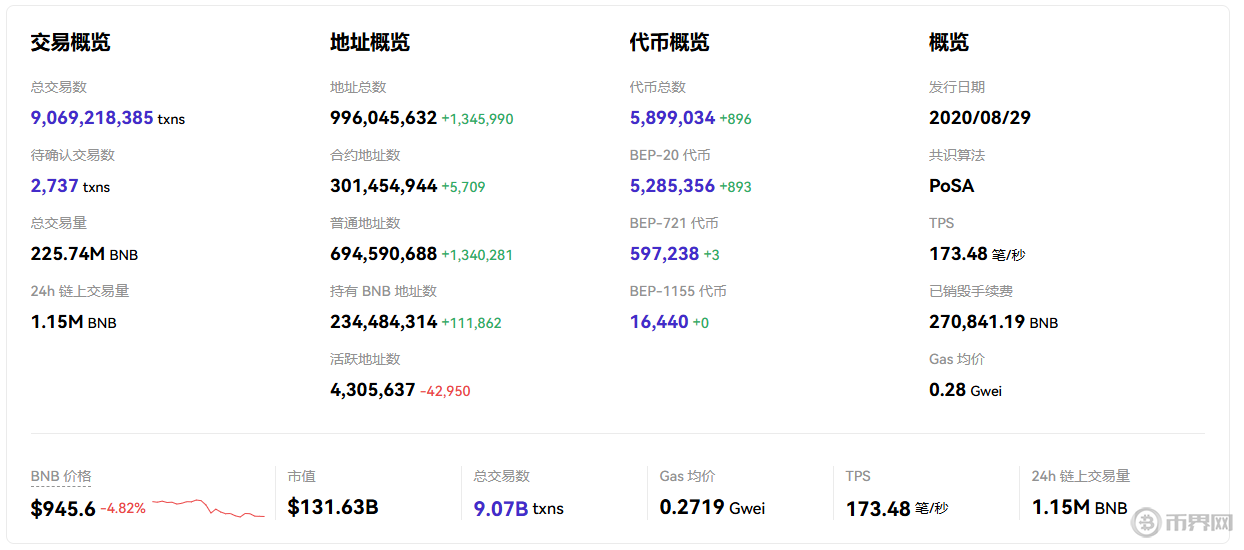Click the pending transactions value 2,737
Screen dimensions: 1244x550
54,186
